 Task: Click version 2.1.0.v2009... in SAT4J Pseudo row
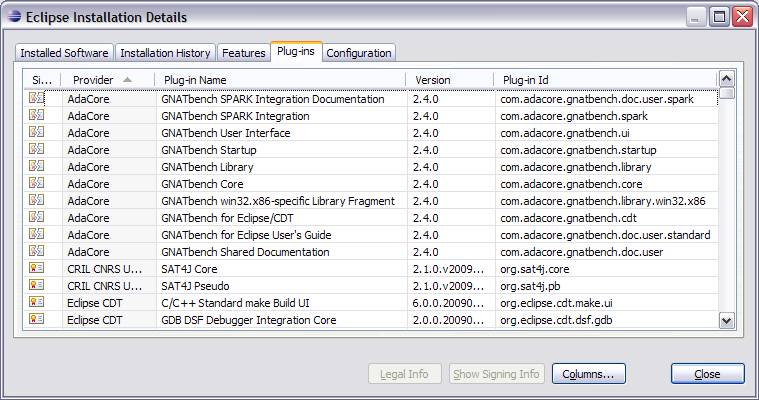coord(448,286)
